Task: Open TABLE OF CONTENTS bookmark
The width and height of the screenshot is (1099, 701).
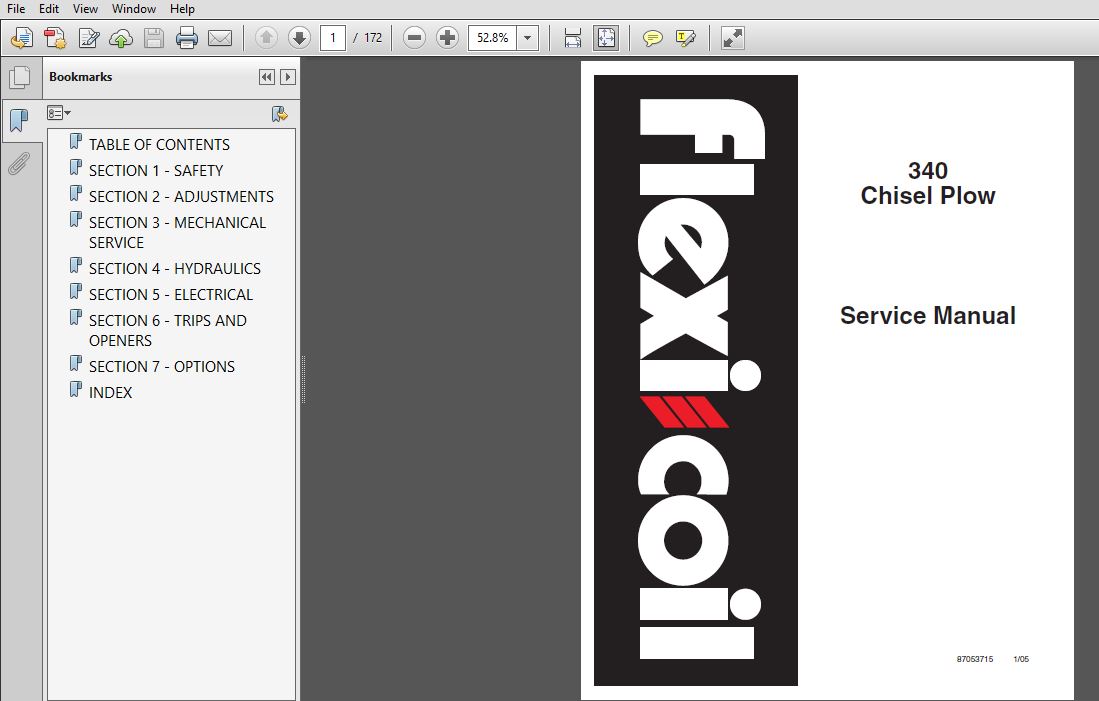Action: click(159, 144)
